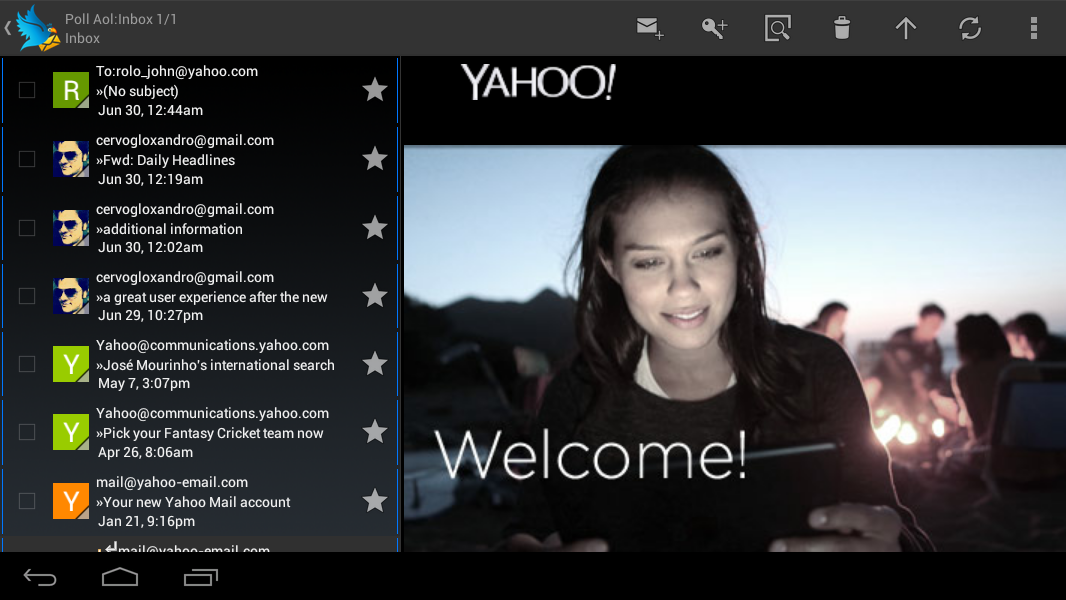Viewport: 1066px width, 600px height.
Task: Open the three-dot overflow menu
Action: point(1033,29)
